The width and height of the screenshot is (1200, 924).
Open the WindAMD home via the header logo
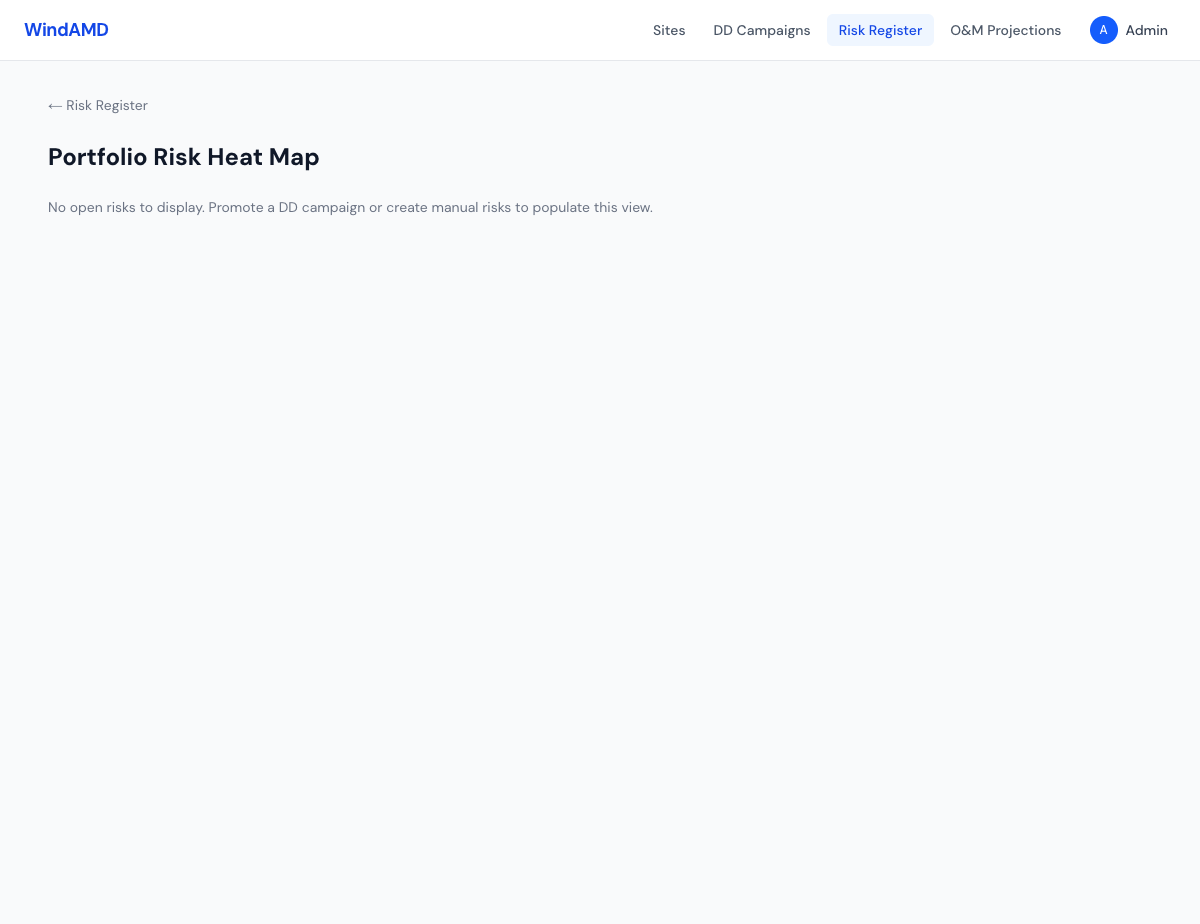point(66,30)
